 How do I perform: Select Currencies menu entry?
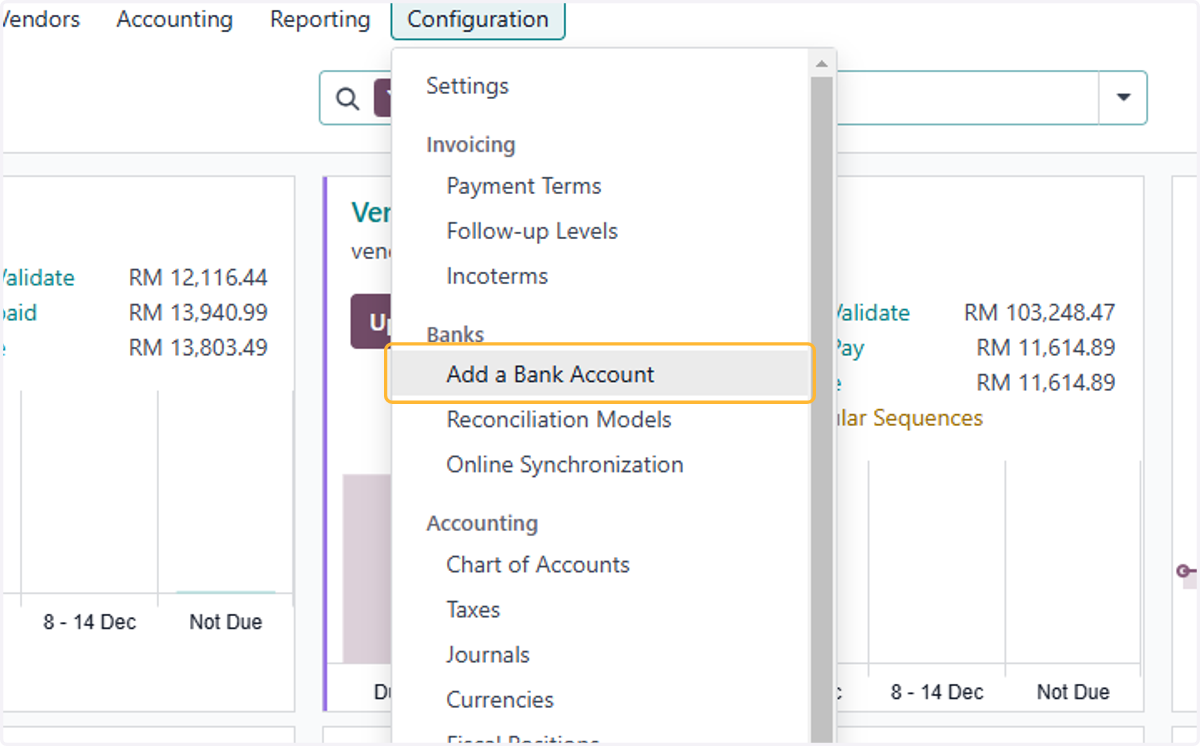(500, 699)
